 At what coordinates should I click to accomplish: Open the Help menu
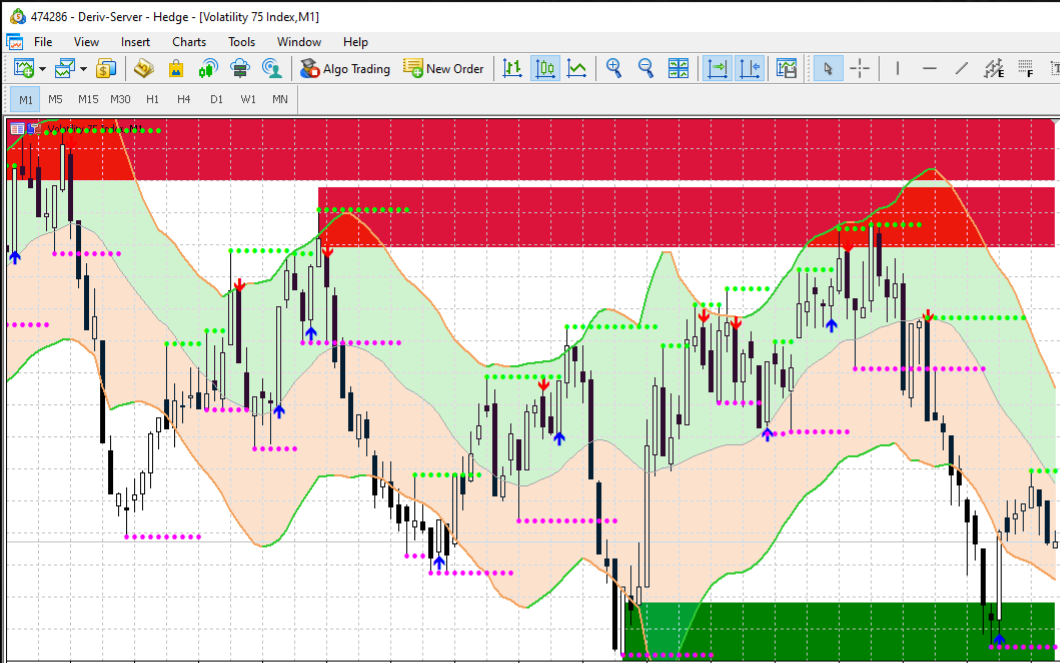click(356, 42)
